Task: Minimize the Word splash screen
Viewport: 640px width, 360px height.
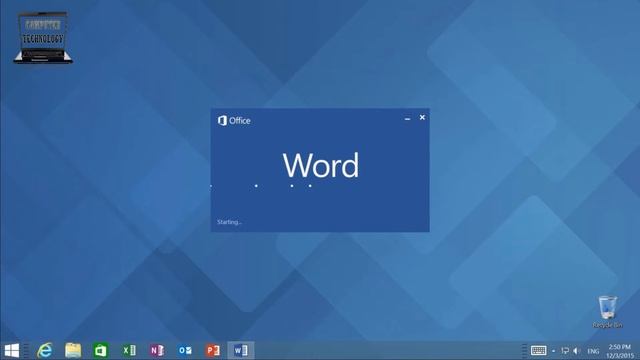Action: (x=407, y=118)
